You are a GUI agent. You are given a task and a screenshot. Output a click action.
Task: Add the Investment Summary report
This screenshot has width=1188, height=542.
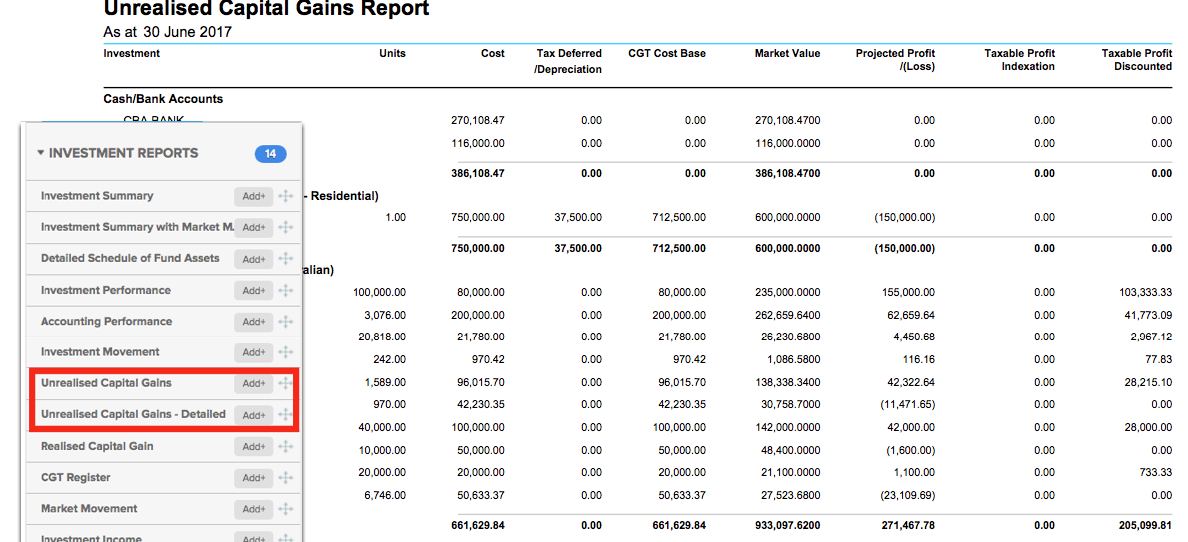pos(254,196)
